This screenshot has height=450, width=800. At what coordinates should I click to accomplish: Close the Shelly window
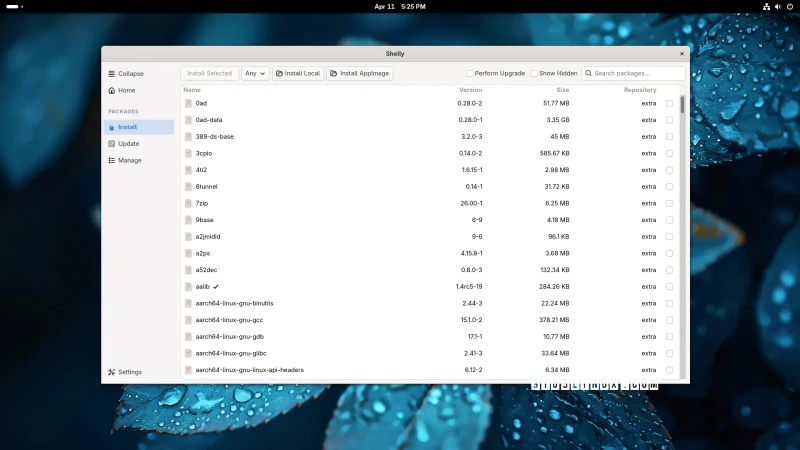point(682,54)
